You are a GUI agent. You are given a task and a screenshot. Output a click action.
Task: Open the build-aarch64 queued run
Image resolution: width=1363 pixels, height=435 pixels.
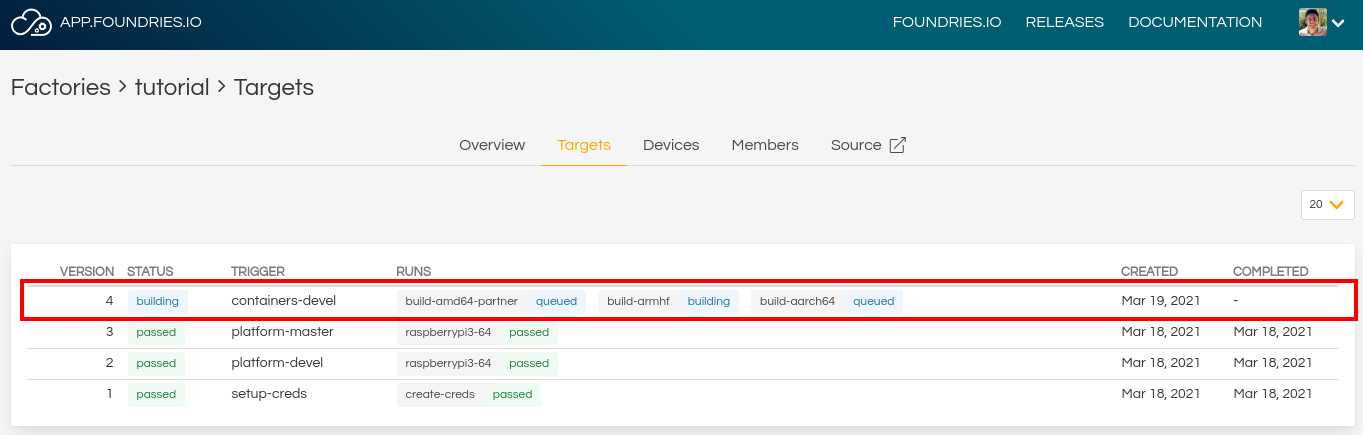pyautogui.click(x=827, y=301)
